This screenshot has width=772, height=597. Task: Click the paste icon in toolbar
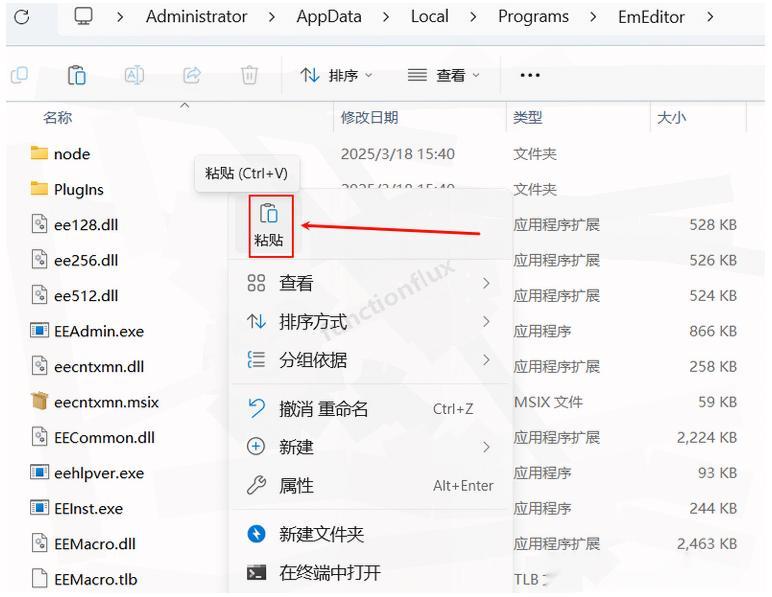76,75
